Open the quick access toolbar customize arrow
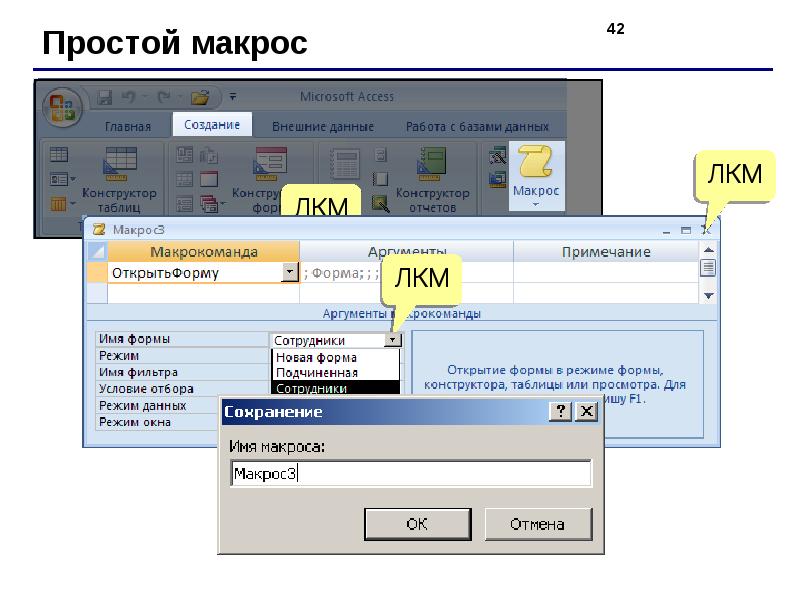The height and width of the screenshot is (600, 800). [233, 96]
